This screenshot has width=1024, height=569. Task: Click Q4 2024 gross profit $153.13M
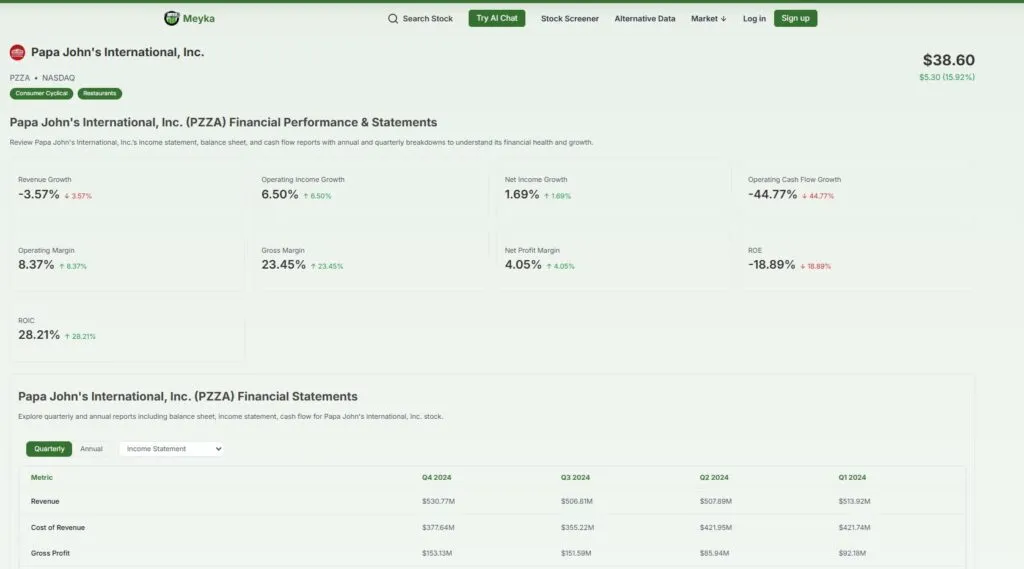pos(437,553)
